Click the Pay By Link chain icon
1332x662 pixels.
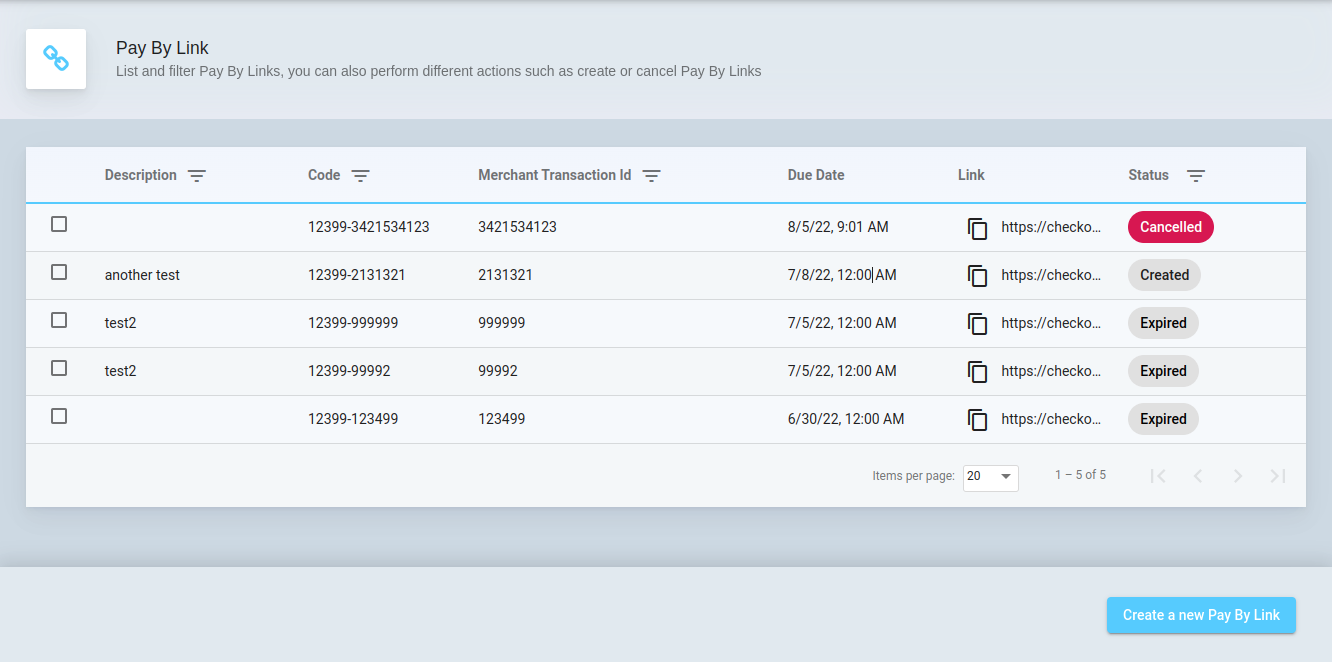(x=56, y=59)
